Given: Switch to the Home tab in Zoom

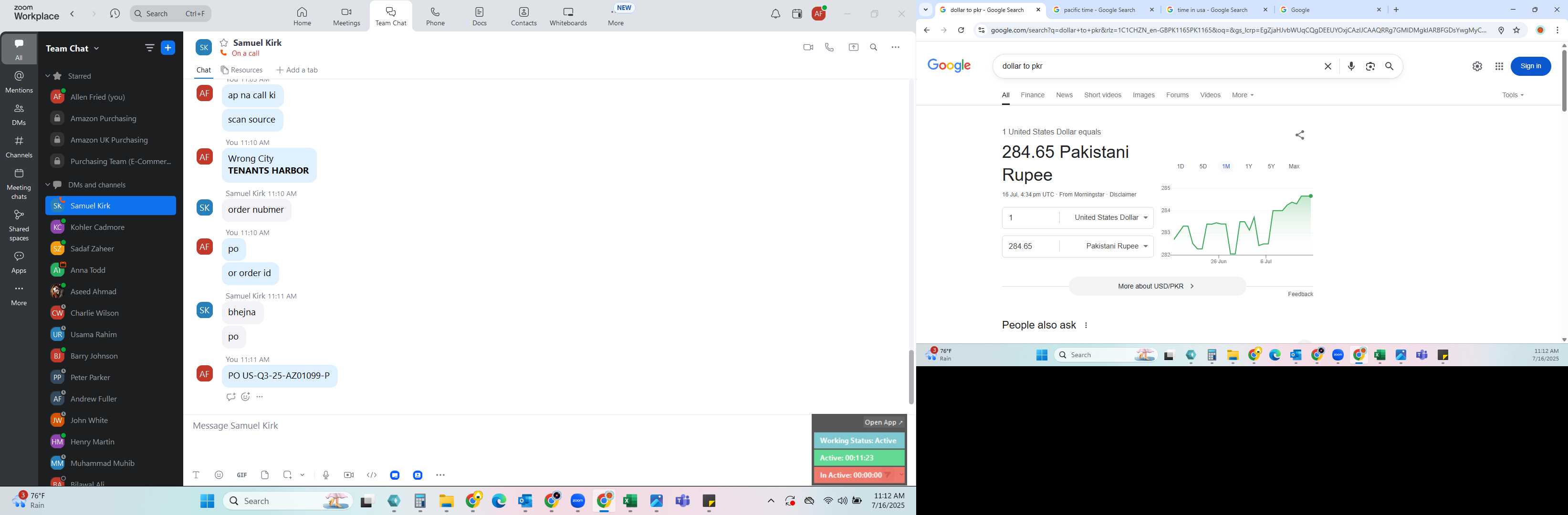Looking at the screenshot, I should pyautogui.click(x=302, y=16).
